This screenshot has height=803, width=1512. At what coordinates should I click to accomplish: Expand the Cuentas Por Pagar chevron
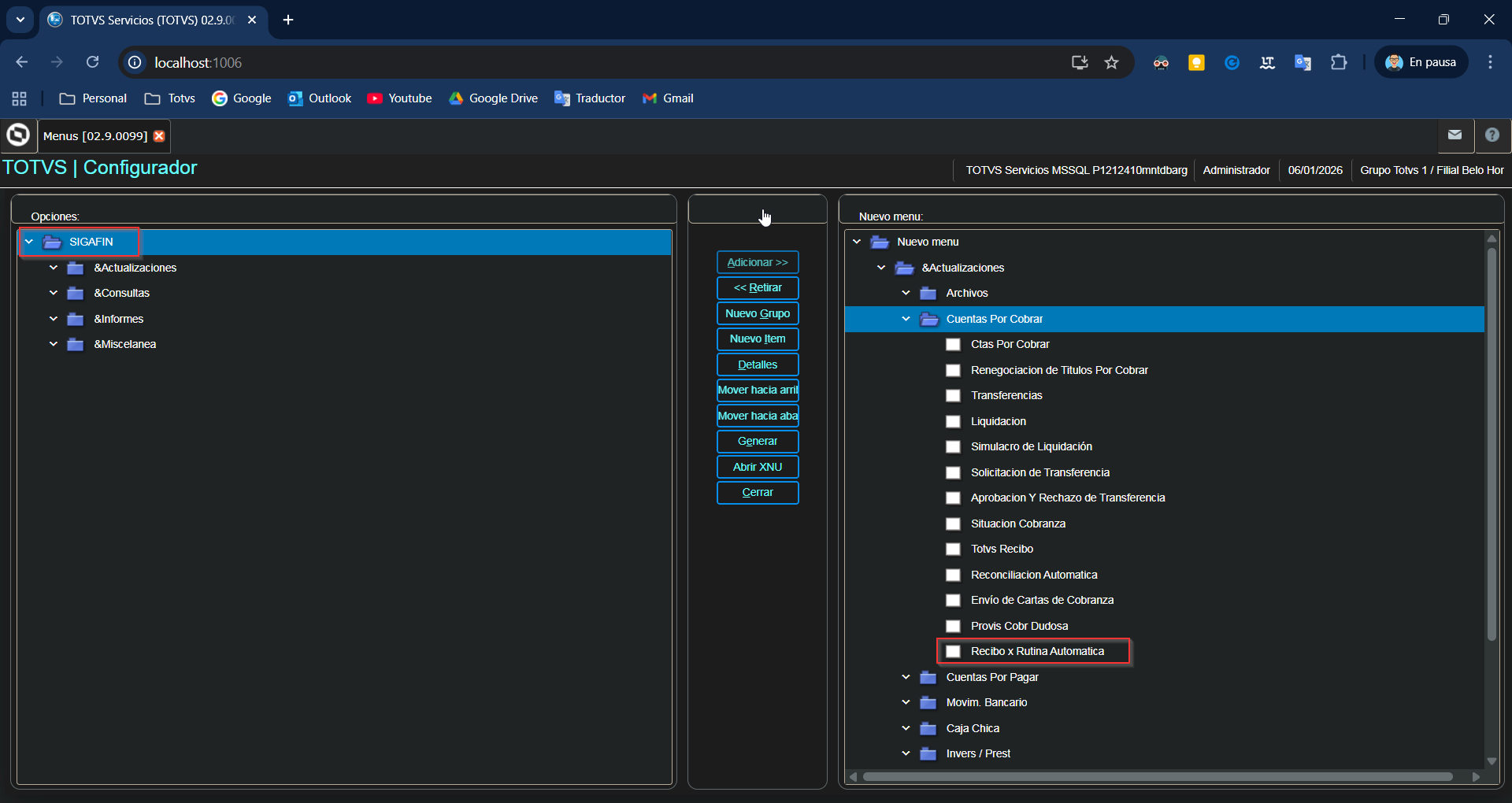906,677
